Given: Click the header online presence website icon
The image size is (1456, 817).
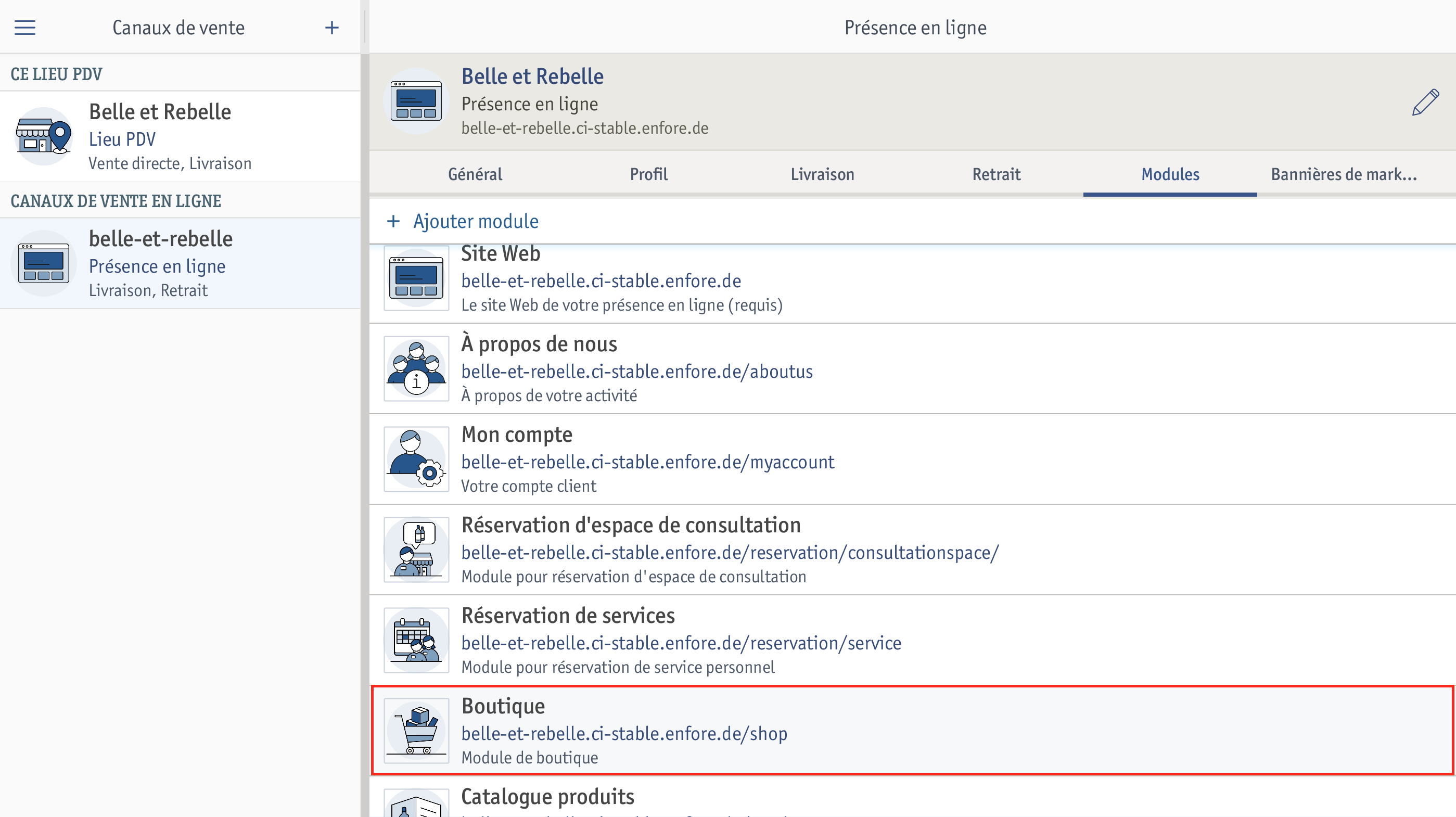Looking at the screenshot, I should (x=417, y=100).
